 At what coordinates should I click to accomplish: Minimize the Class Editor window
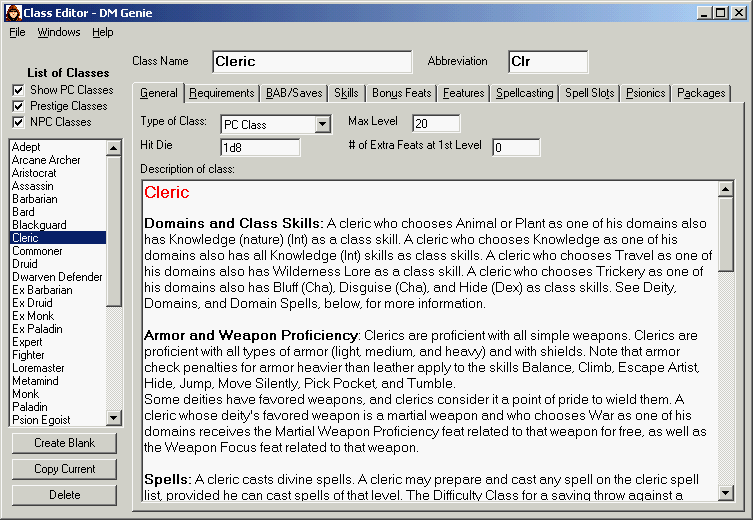click(704, 13)
